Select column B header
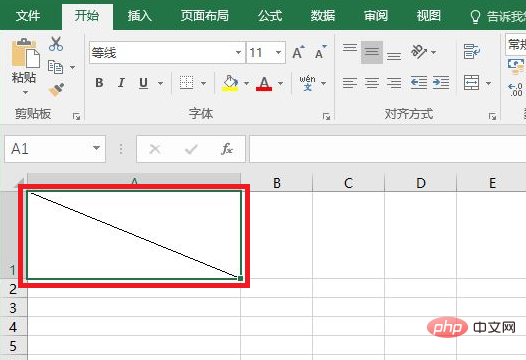Screen dimensions: 526x360 click(x=277, y=183)
